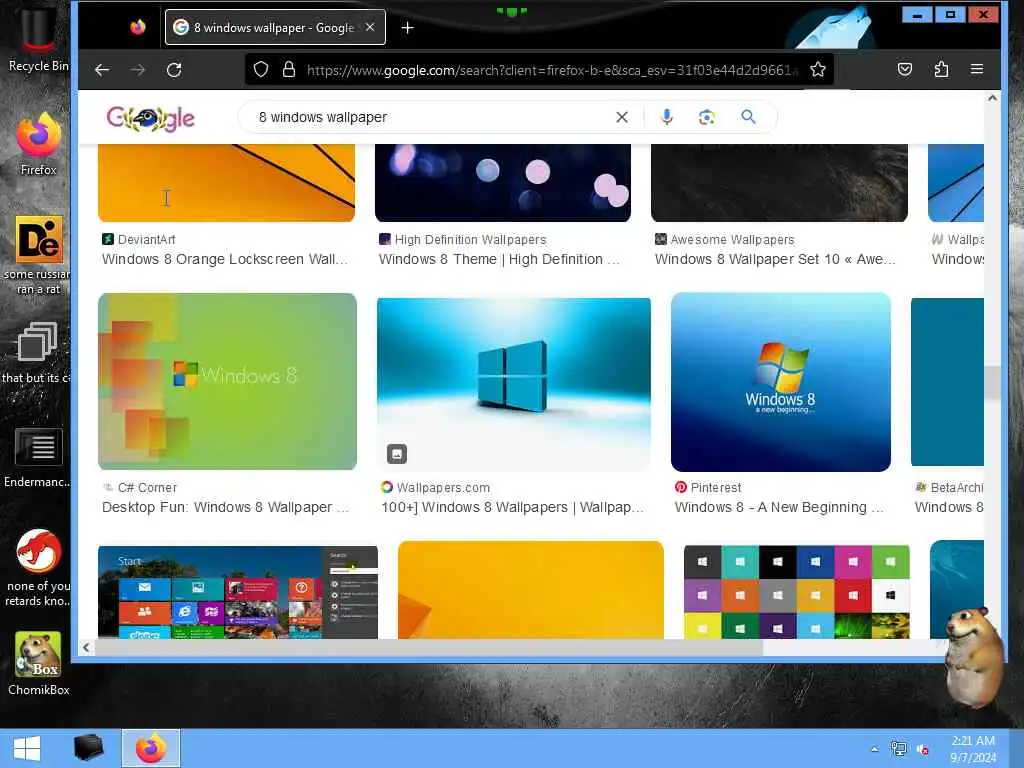
Task: Show hidden system tray icons
Action: tap(874, 750)
